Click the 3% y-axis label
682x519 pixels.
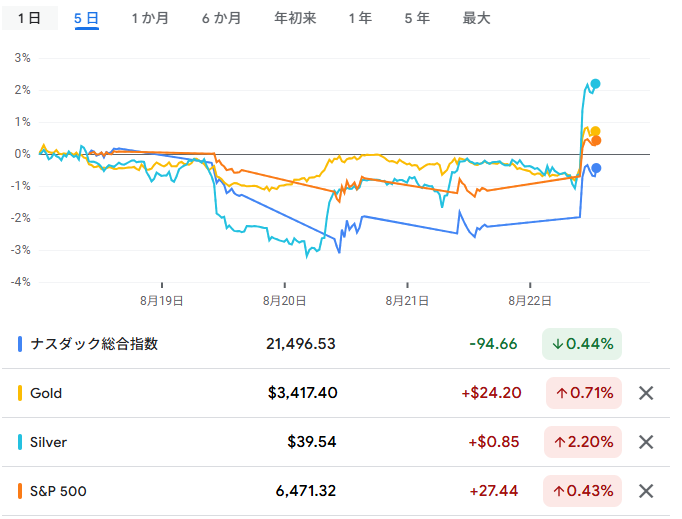[22, 58]
